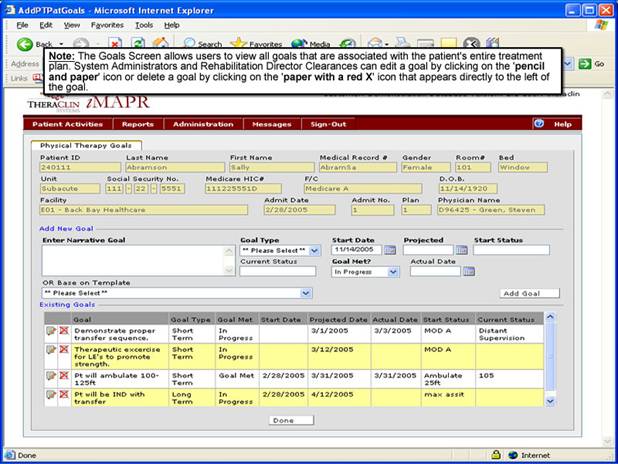Click the Facility field 'E01 - Back Bay Healthcare'
The width and height of the screenshot is (618, 464).
click(143, 210)
